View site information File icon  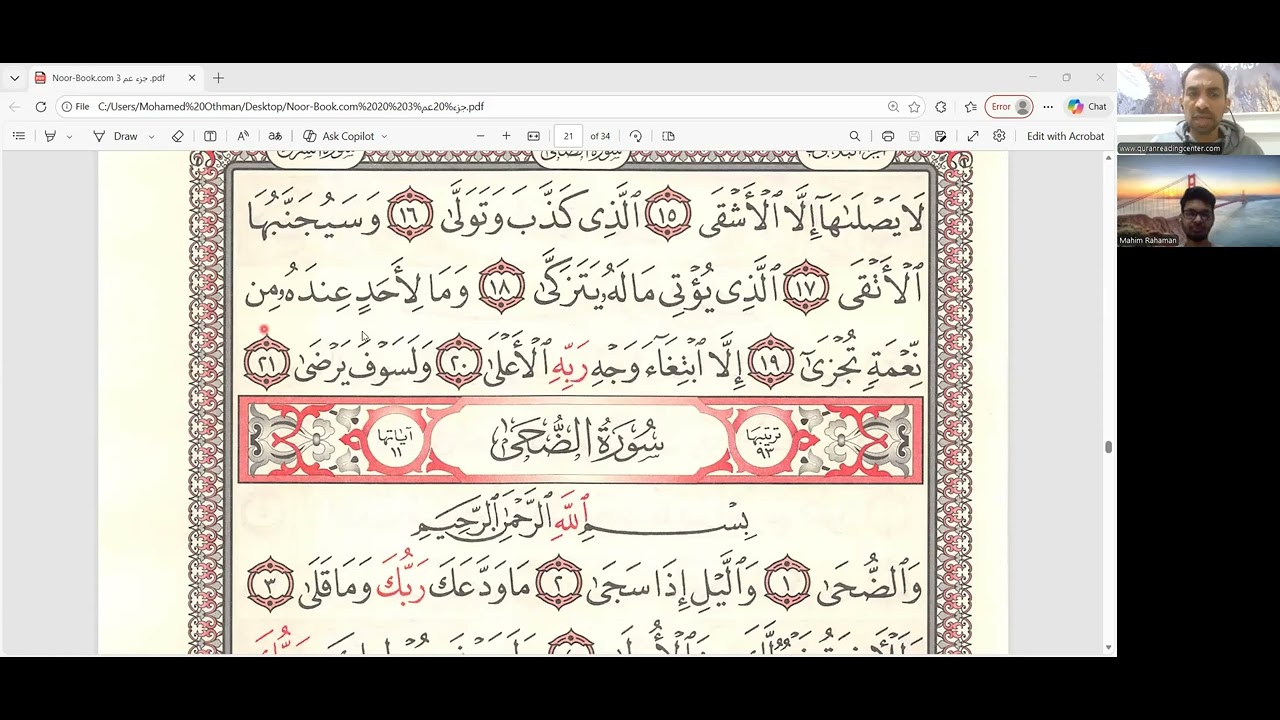click(x=75, y=106)
